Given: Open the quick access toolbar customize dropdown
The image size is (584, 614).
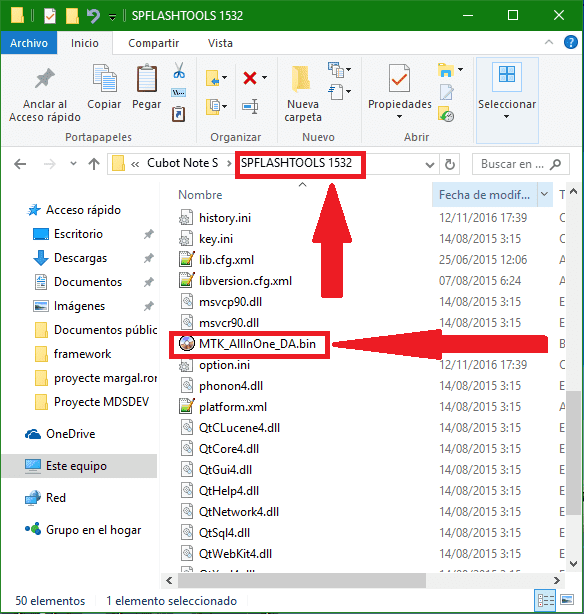Looking at the screenshot, I should (x=112, y=16).
